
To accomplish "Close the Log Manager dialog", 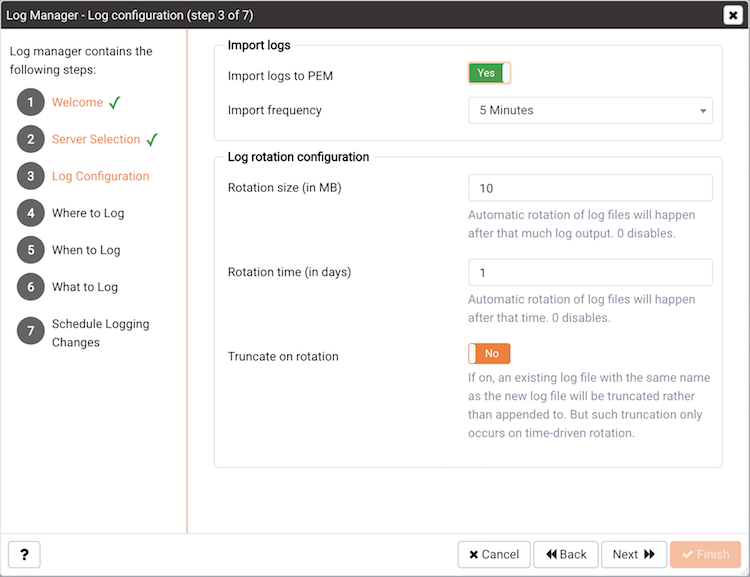I will (x=732, y=15).
